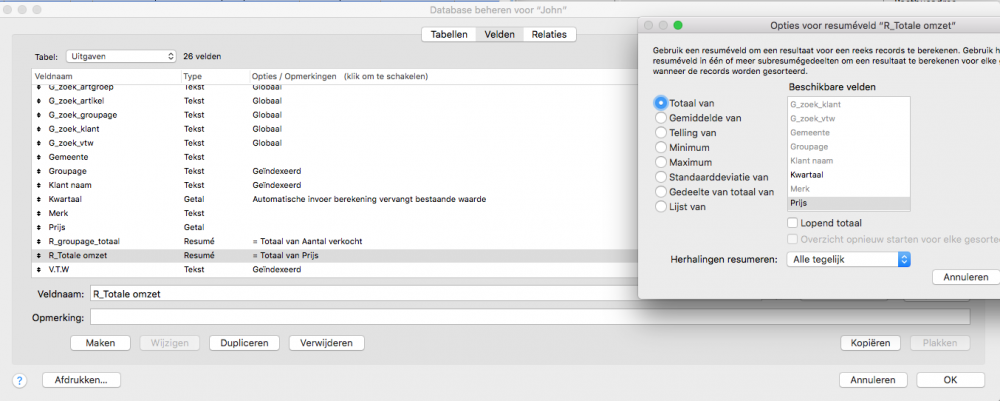Click the help question mark icon

pos(19,380)
